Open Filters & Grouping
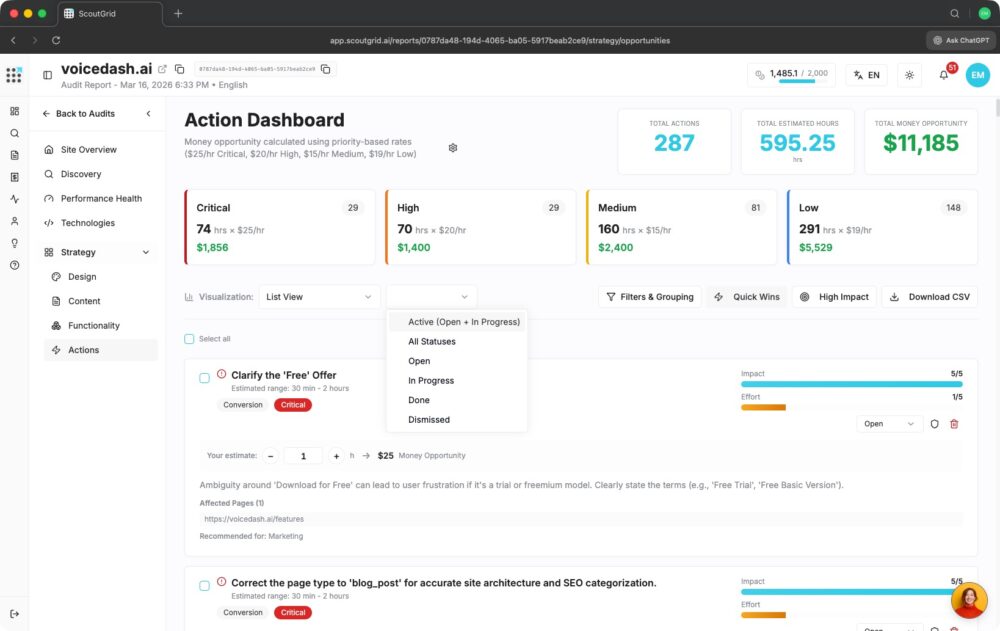Image resolution: width=1000 pixels, height=631 pixels. [x=650, y=297]
